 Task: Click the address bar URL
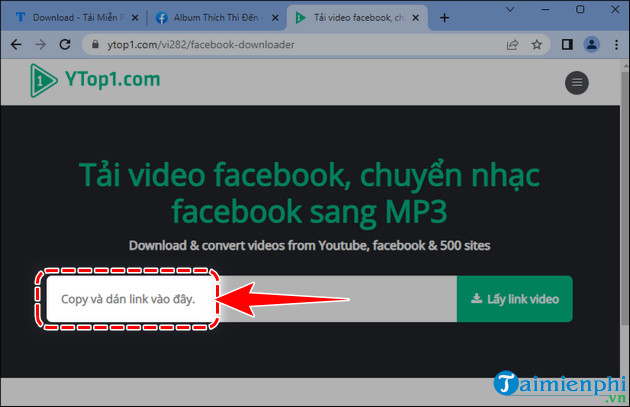201,45
